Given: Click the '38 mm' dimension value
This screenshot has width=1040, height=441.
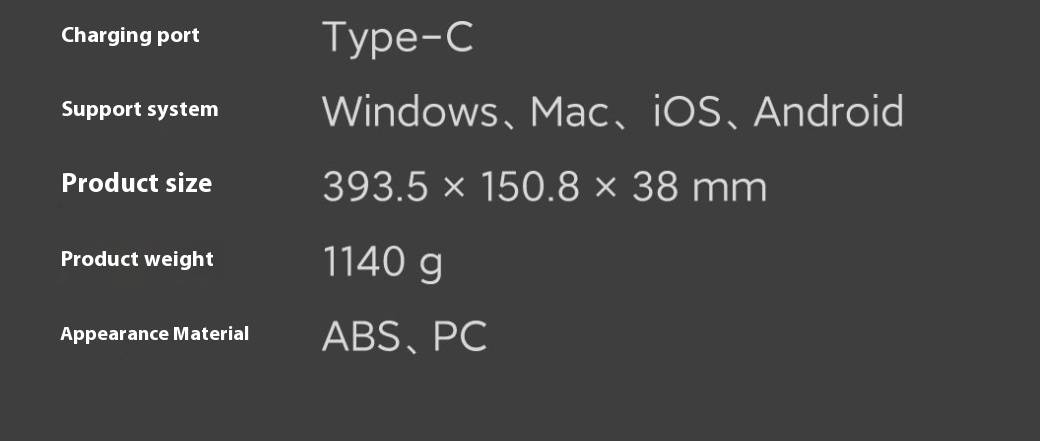Looking at the screenshot, I should (x=699, y=187).
